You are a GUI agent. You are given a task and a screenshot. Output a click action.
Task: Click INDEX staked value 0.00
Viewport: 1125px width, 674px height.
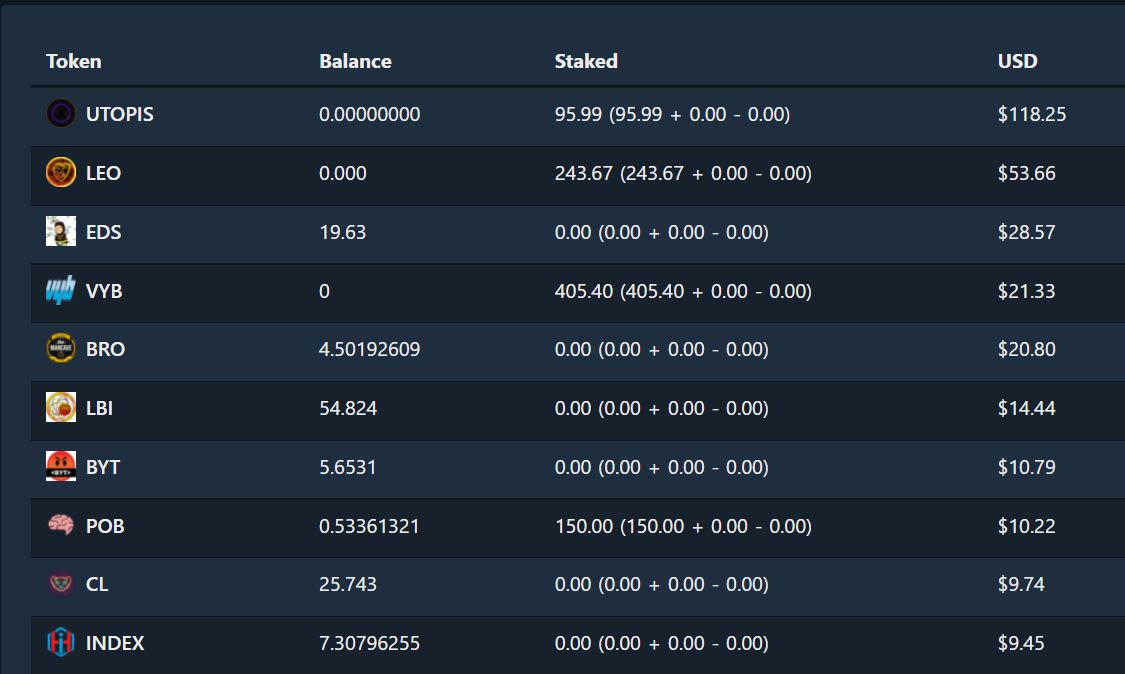(x=573, y=643)
